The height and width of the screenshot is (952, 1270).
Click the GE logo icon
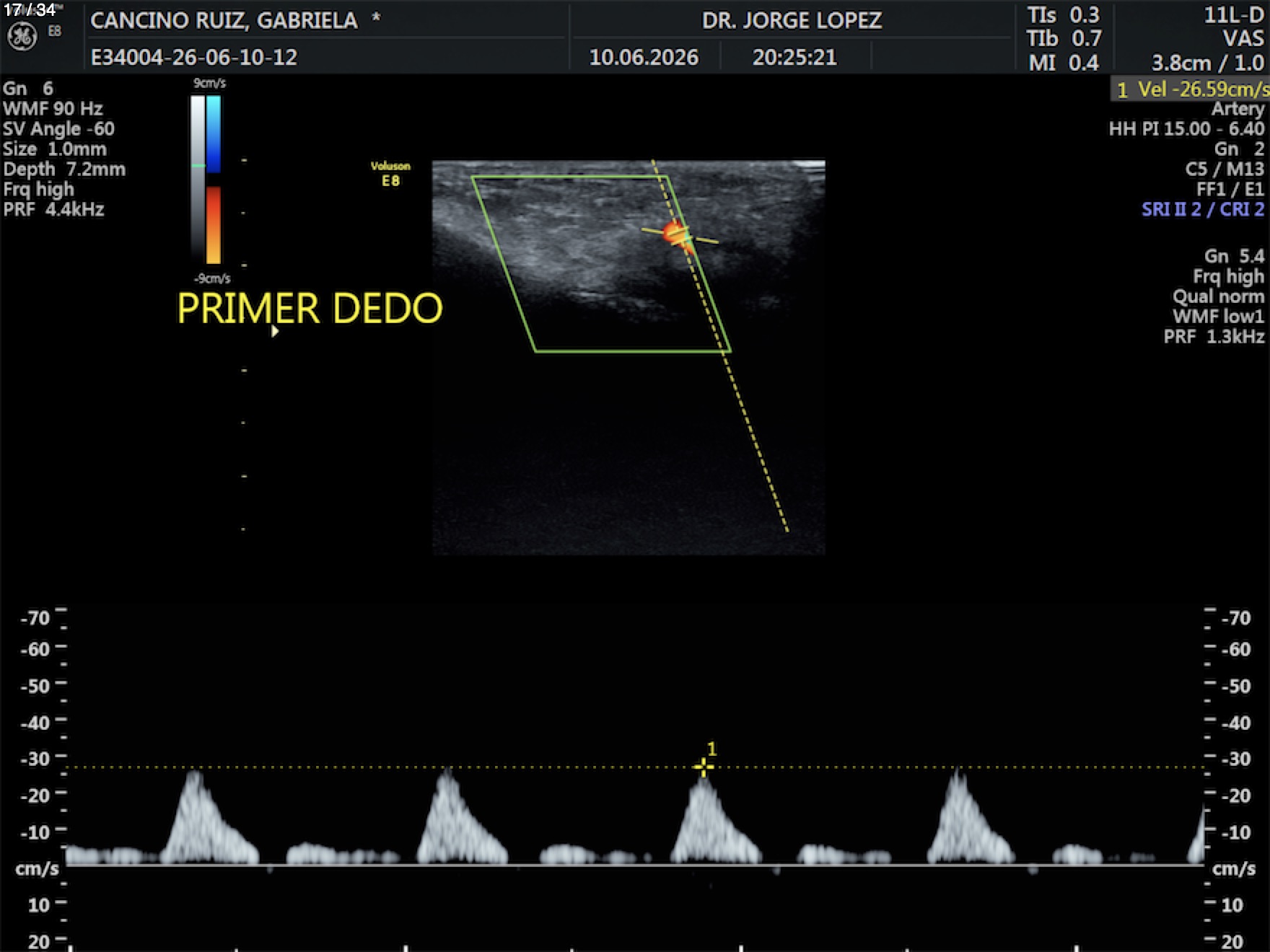click(x=22, y=38)
